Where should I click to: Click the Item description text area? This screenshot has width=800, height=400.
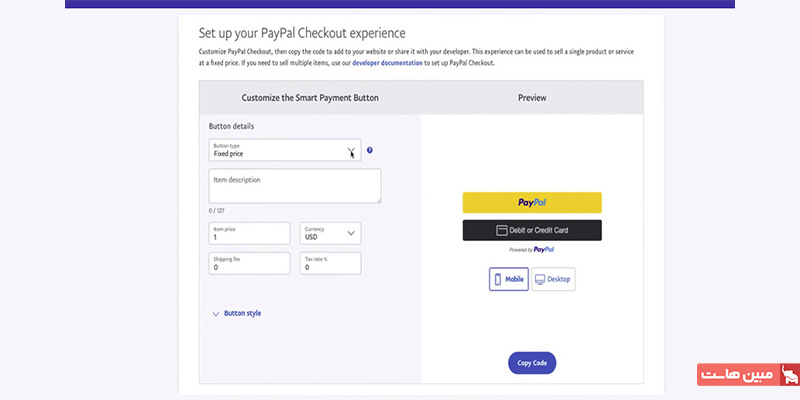295,186
